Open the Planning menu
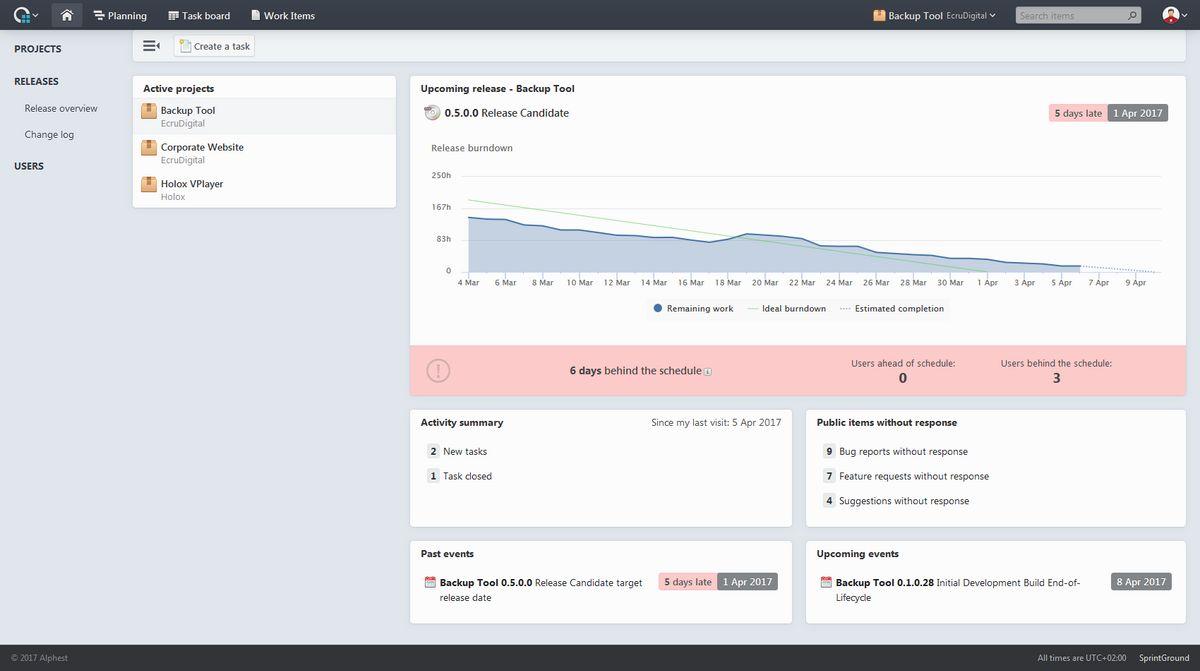The height and width of the screenshot is (671, 1200). click(x=120, y=16)
